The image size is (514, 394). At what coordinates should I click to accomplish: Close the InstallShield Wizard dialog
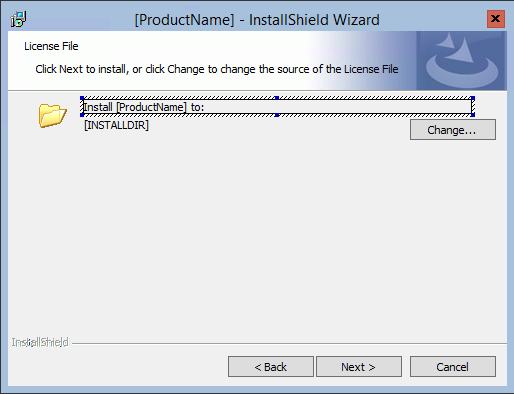coord(496,19)
